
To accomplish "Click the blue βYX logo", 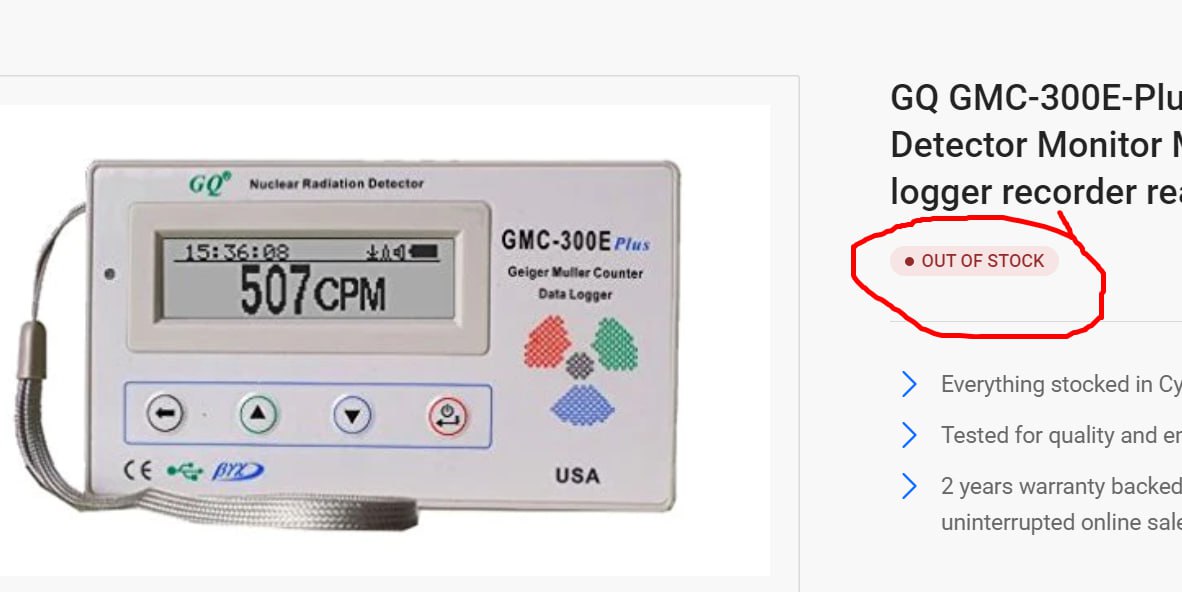I will point(237,471).
